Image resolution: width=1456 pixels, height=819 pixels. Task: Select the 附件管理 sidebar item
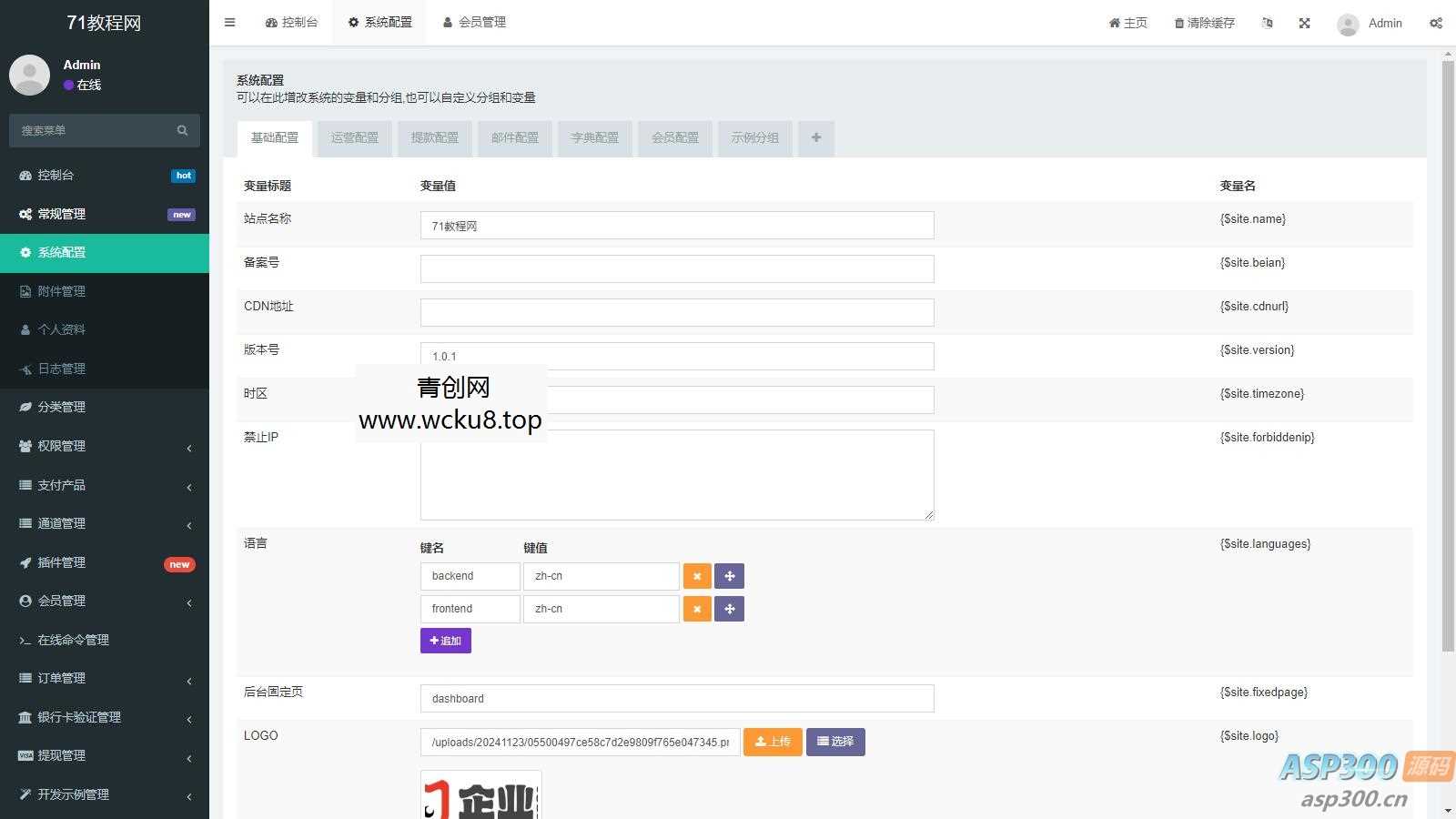62,290
